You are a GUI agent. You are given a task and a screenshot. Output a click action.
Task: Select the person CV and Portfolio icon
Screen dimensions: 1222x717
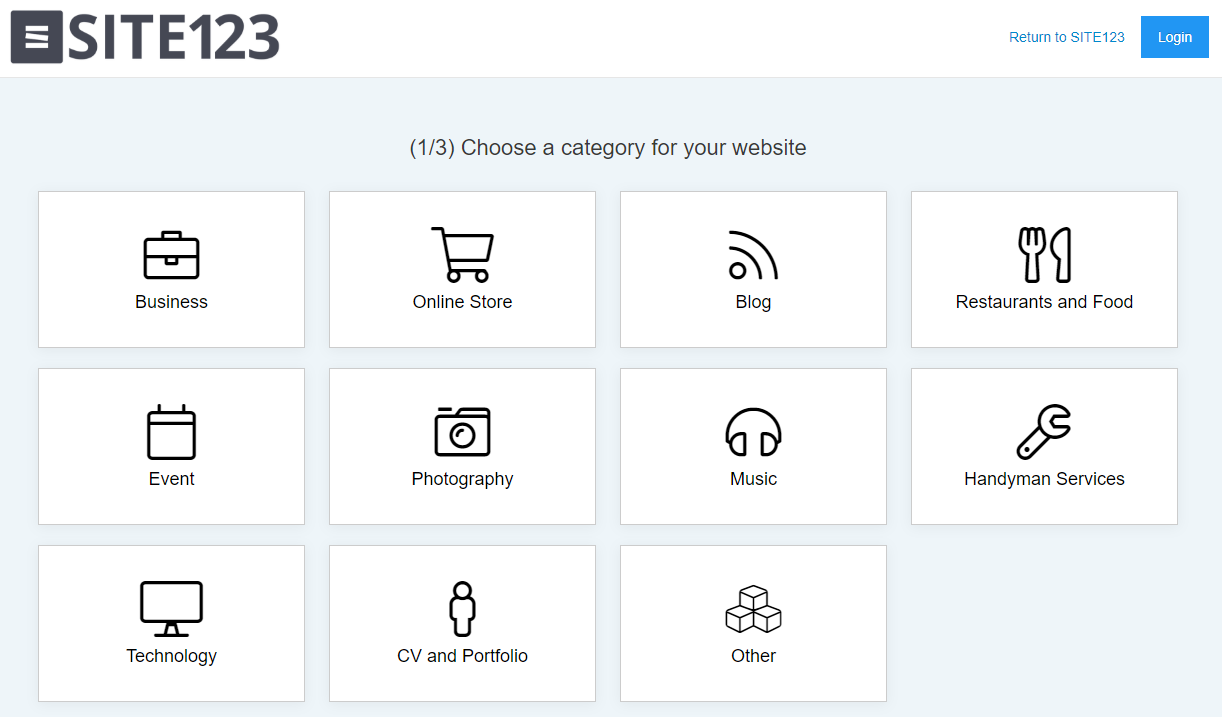click(x=462, y=608)
